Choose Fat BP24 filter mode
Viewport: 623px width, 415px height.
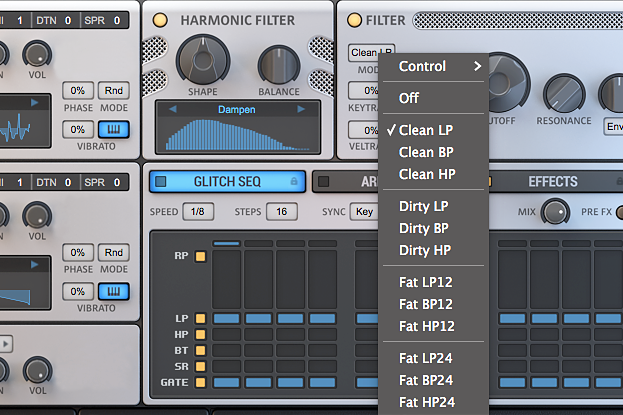click(433, 380)
